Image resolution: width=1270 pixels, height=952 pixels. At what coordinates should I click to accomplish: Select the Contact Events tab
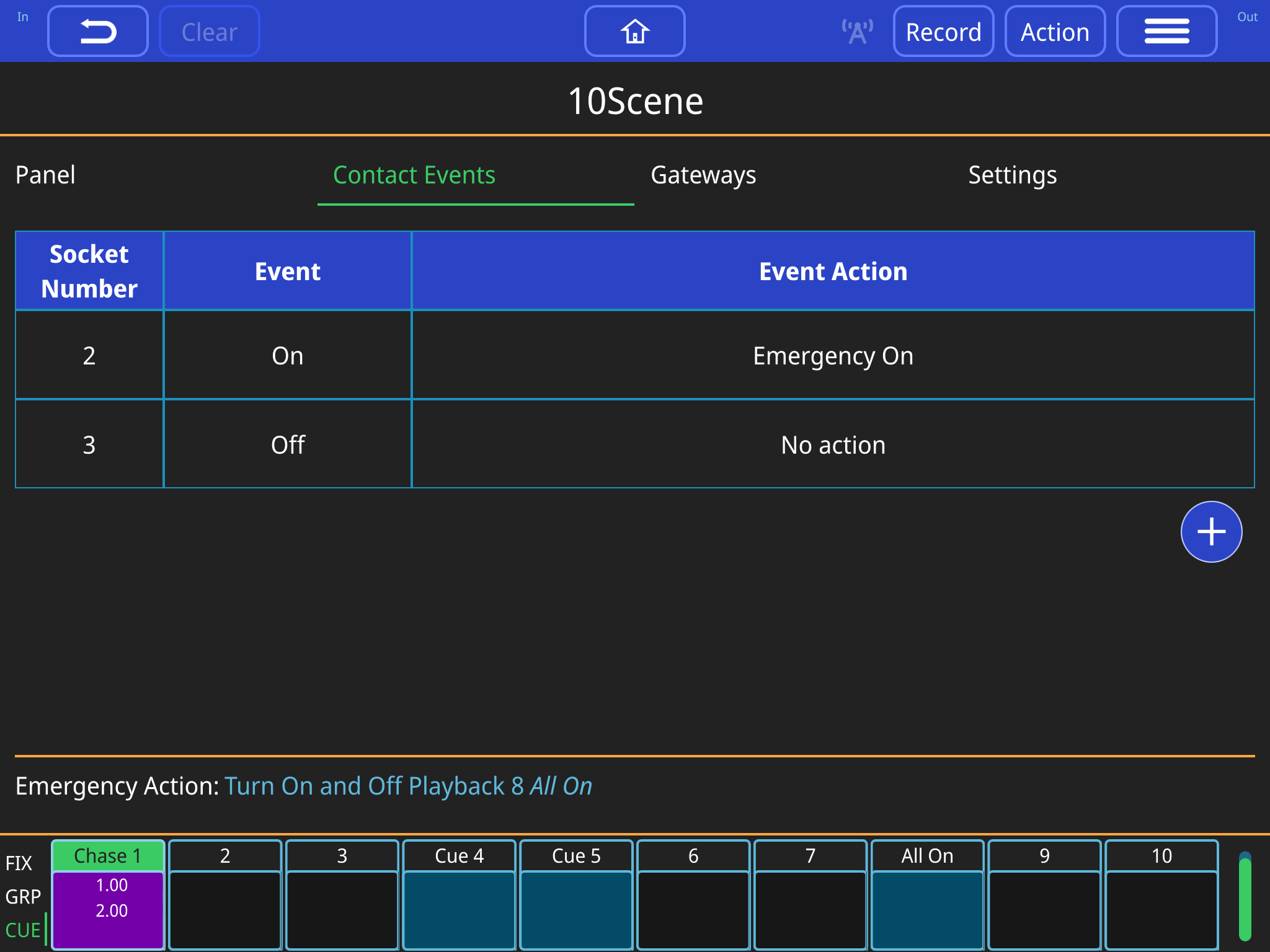point(414,175)
